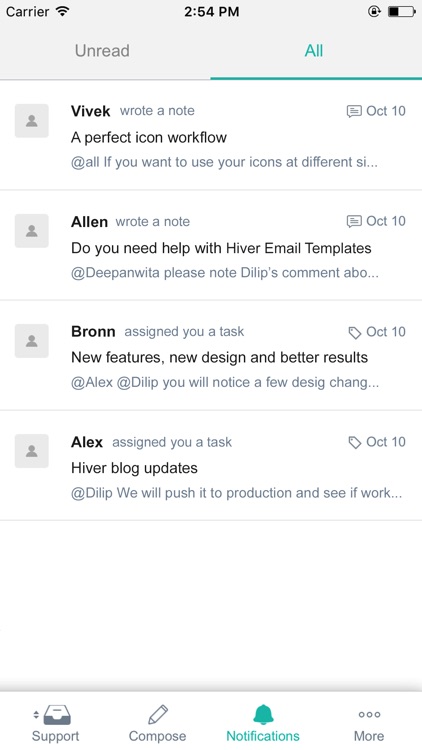The image size is (422, 750).
Task: Expand the mailbox switcher arrows beside Support
Action: pyautogui.click(x=36, y=715)
